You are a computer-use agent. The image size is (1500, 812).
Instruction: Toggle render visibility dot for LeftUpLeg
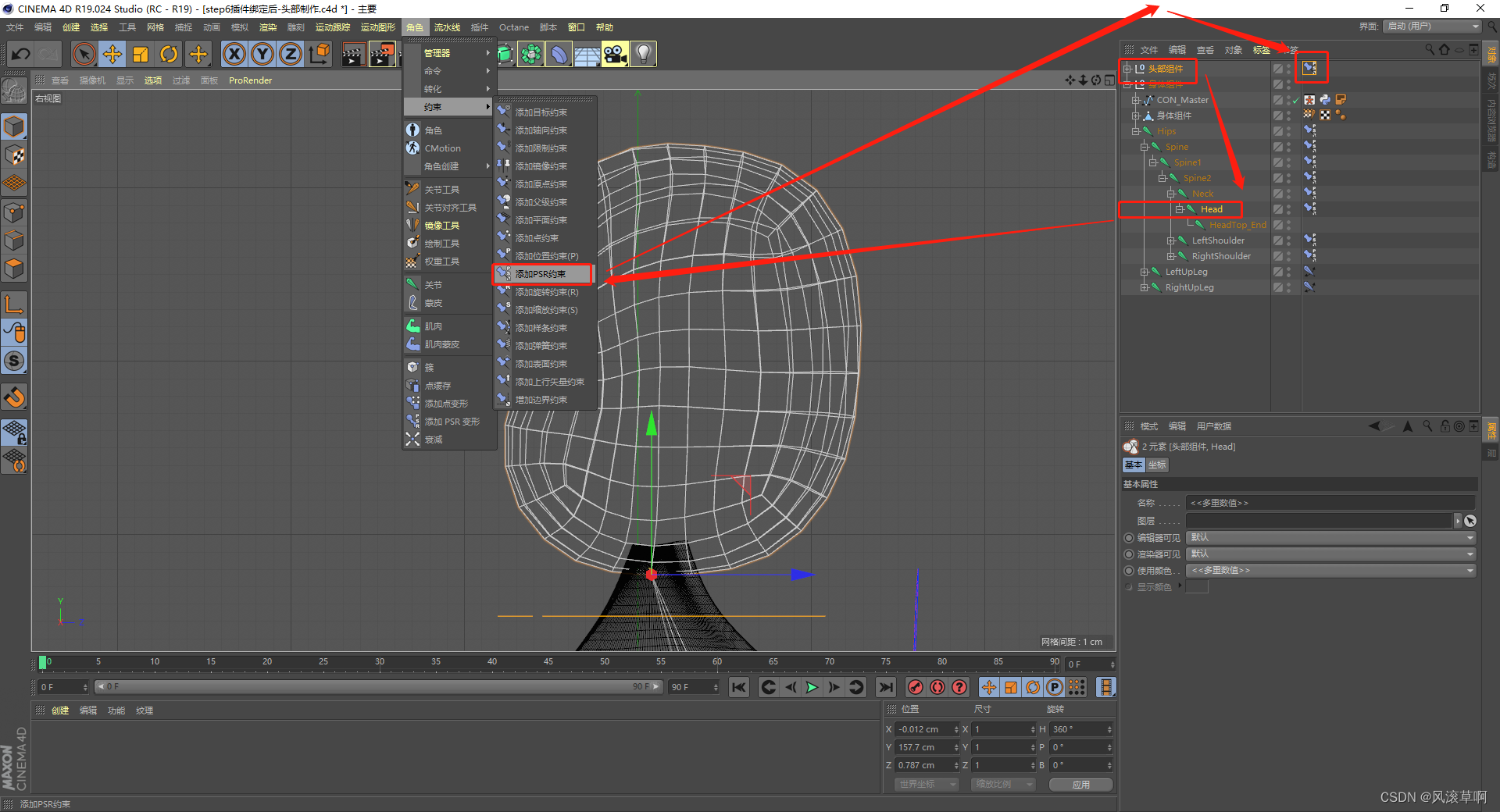(1287, 275)
